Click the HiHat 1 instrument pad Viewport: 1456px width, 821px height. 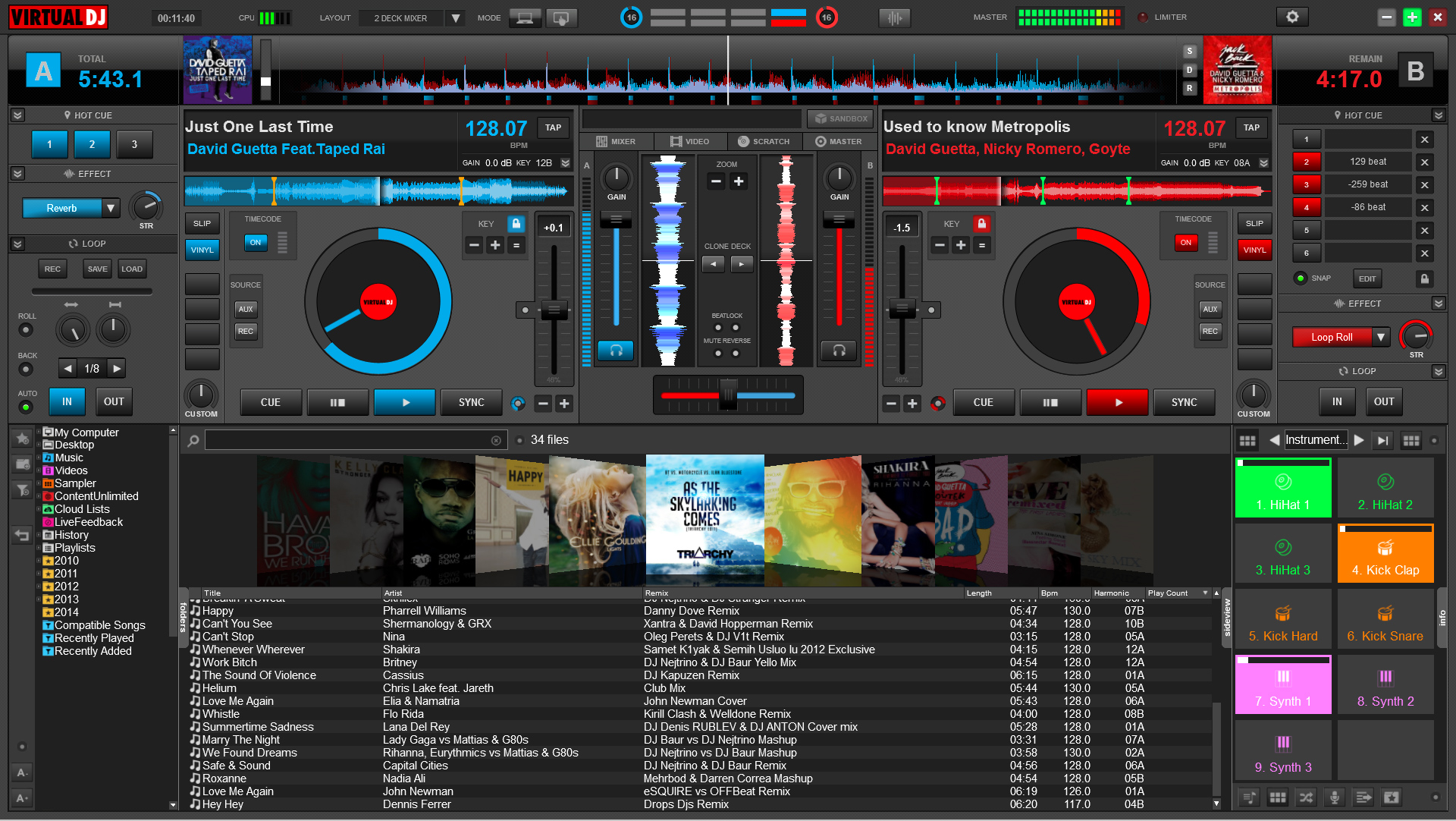1283,490
